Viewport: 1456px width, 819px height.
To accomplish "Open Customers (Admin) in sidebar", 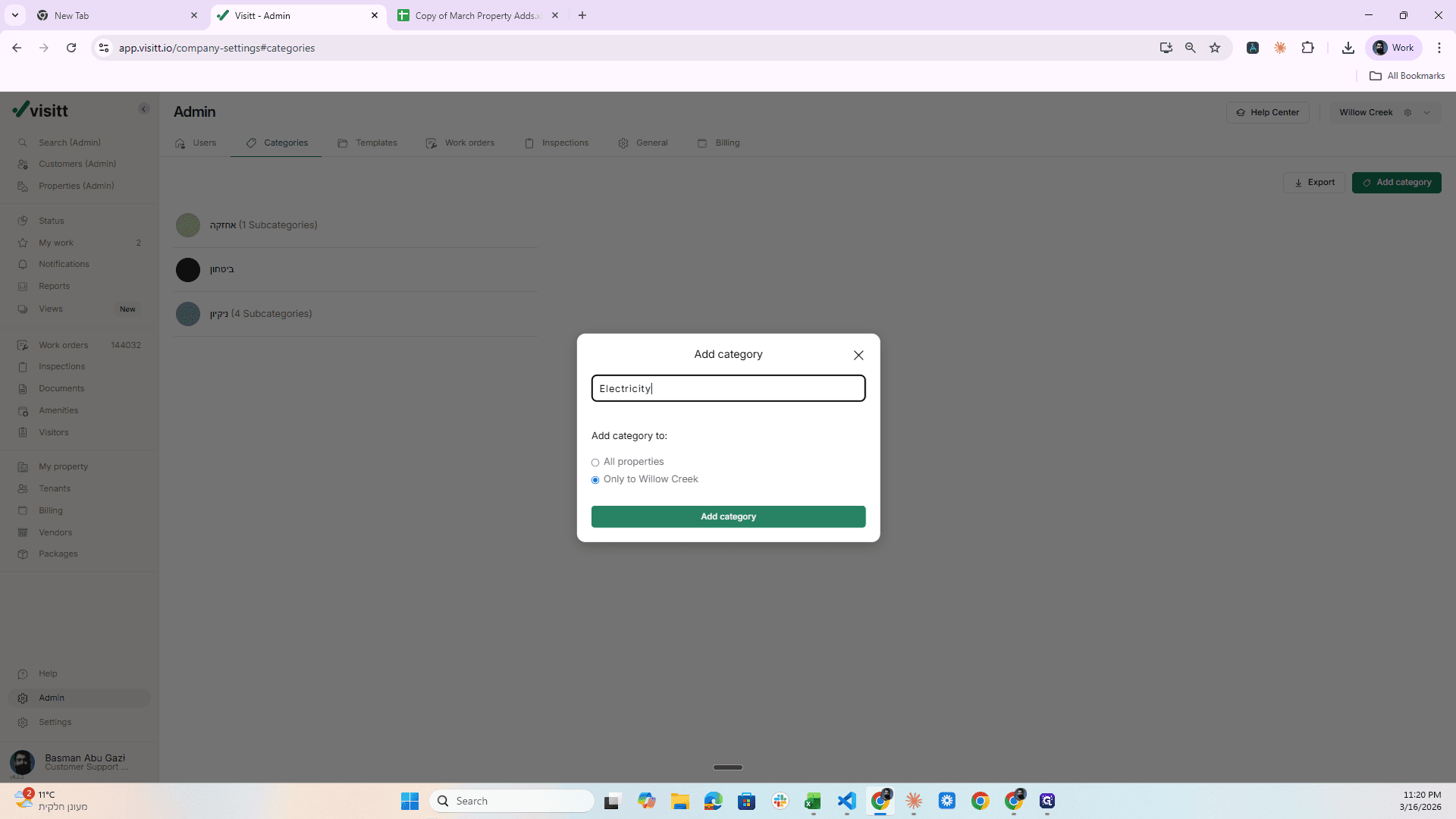I will click(x=77, y=164).
